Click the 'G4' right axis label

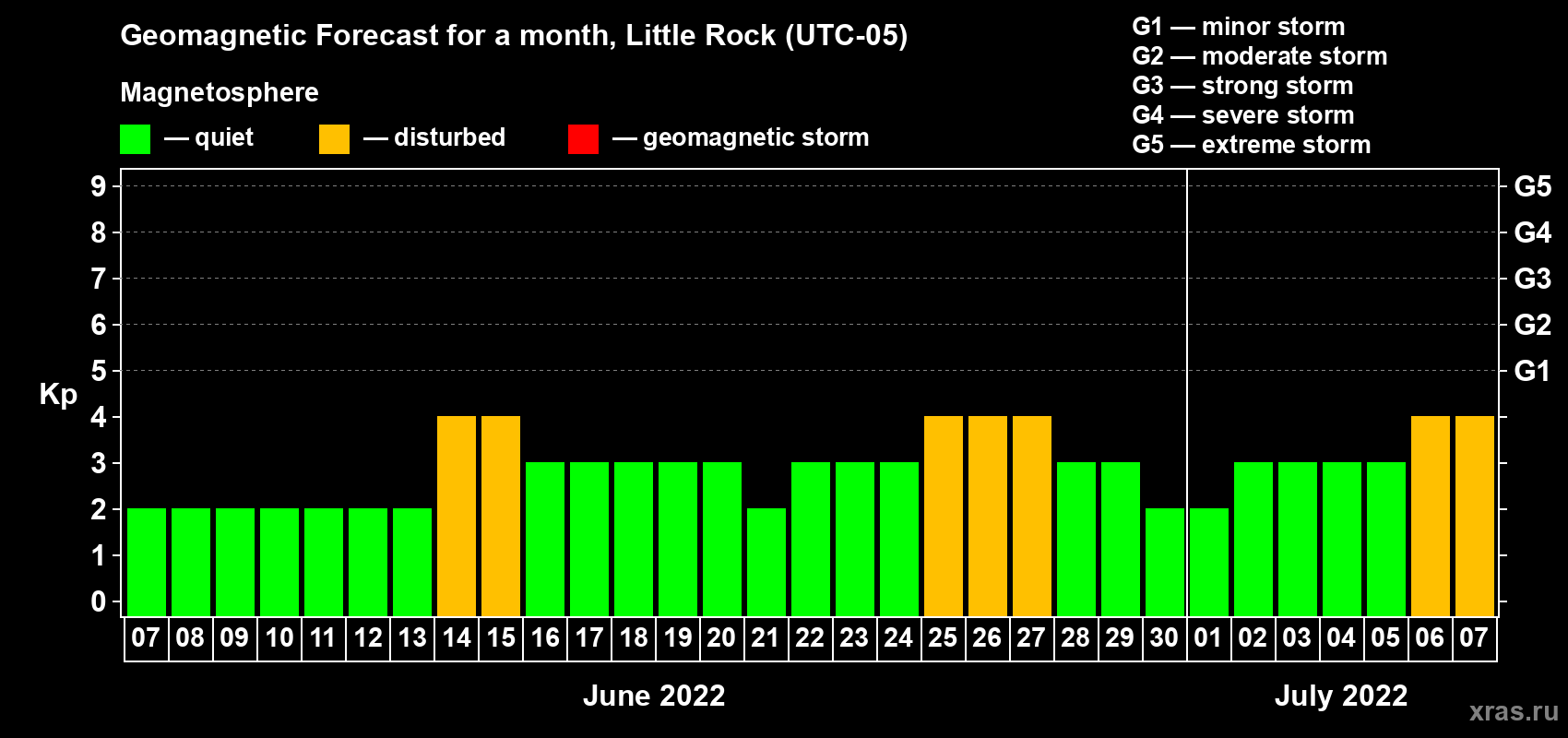1533,232
